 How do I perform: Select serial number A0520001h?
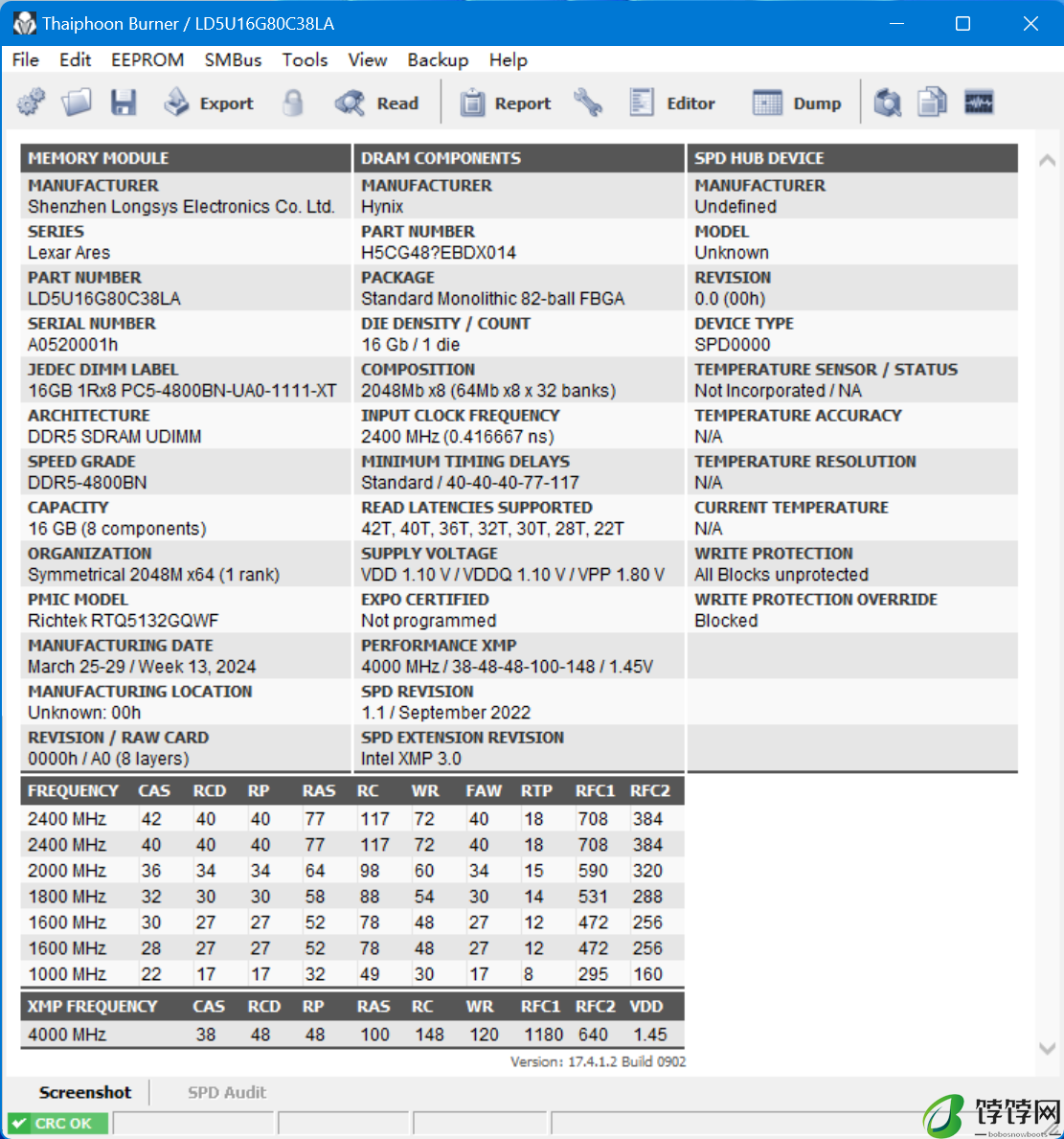(x=73, y=344)
